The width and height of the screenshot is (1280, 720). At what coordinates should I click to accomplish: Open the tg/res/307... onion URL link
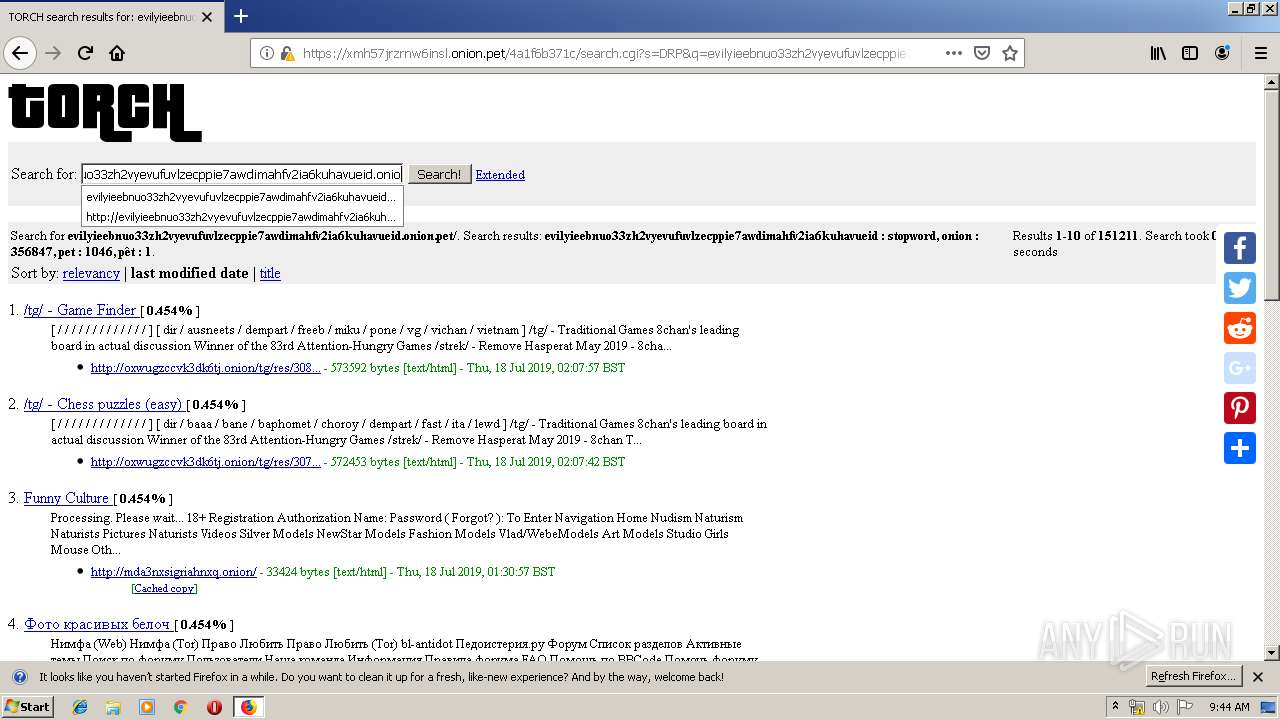(205, 462)
